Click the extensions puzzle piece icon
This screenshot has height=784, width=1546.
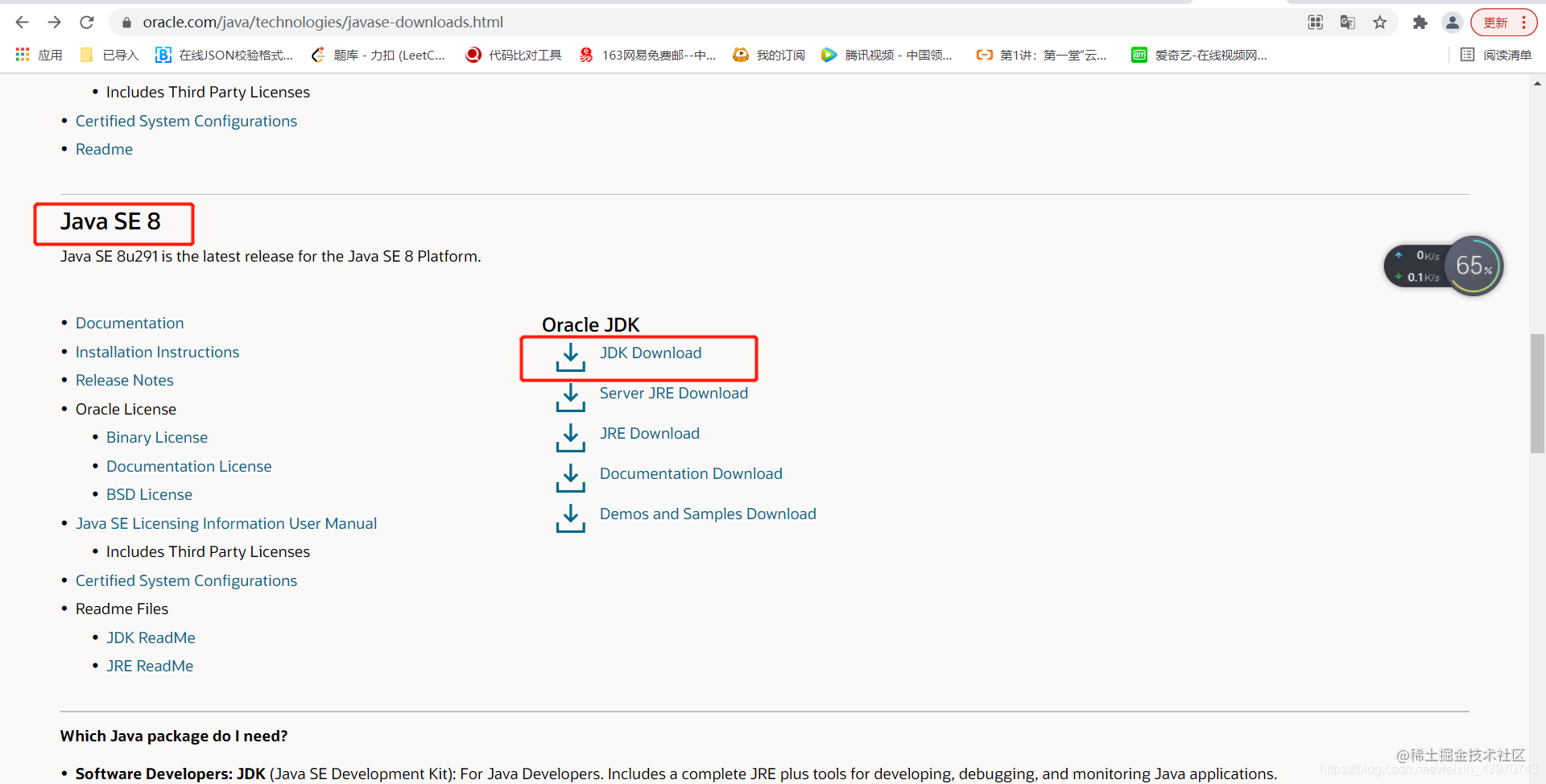coord(1420,22)
